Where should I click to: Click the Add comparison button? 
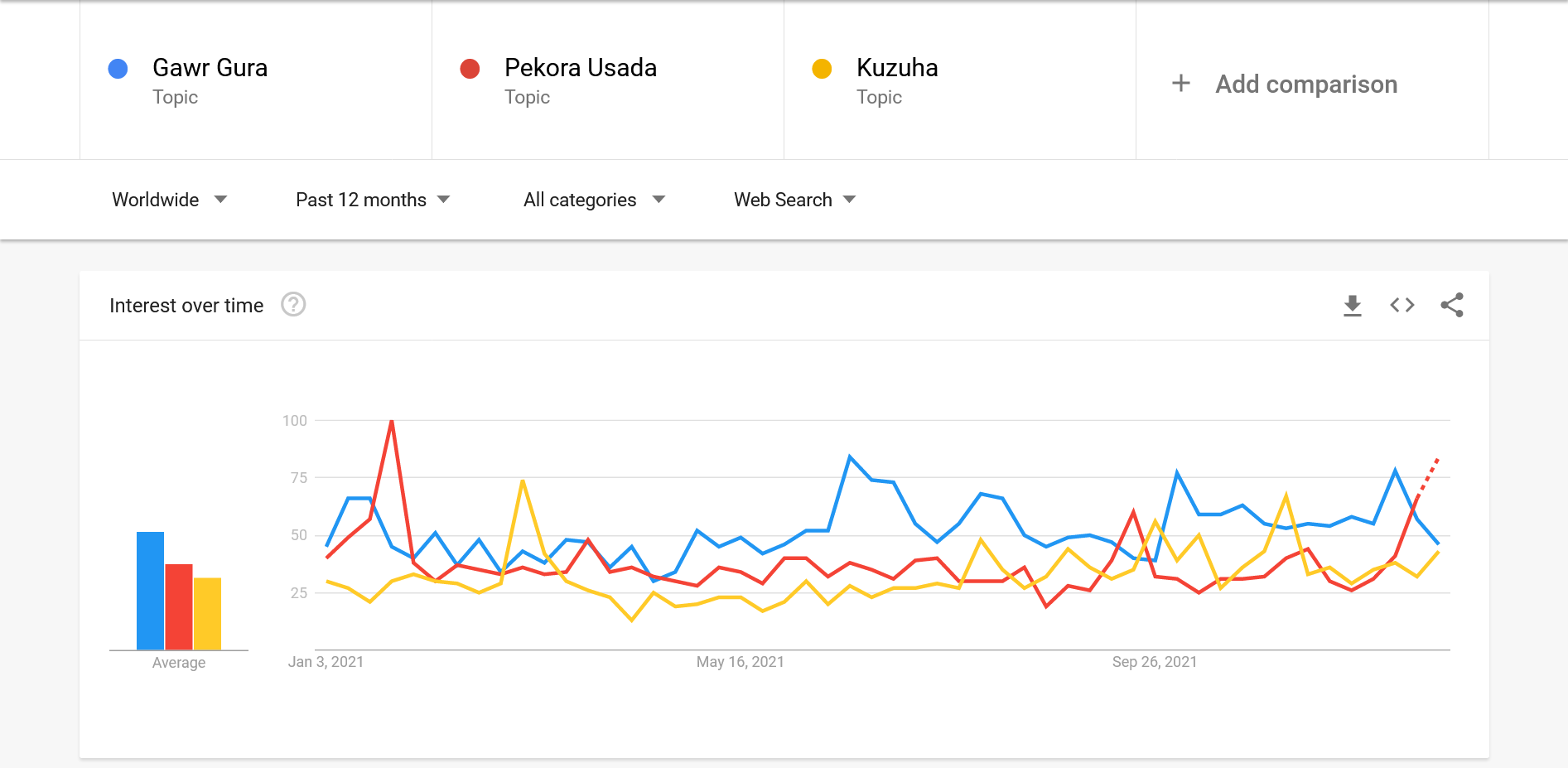click(1305, 84)
